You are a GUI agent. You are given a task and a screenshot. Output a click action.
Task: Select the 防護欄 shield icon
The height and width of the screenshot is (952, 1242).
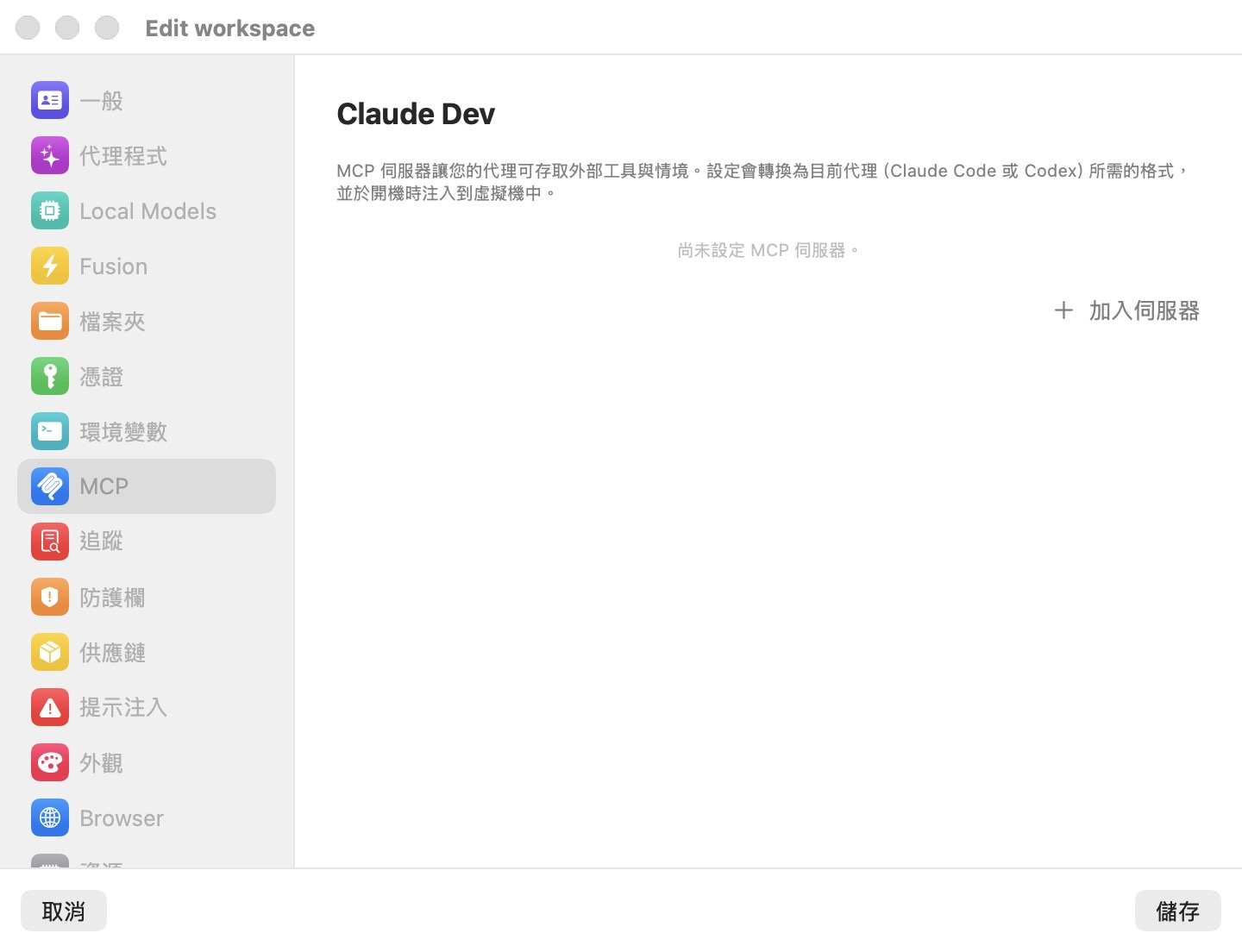(x=50, y=597)
